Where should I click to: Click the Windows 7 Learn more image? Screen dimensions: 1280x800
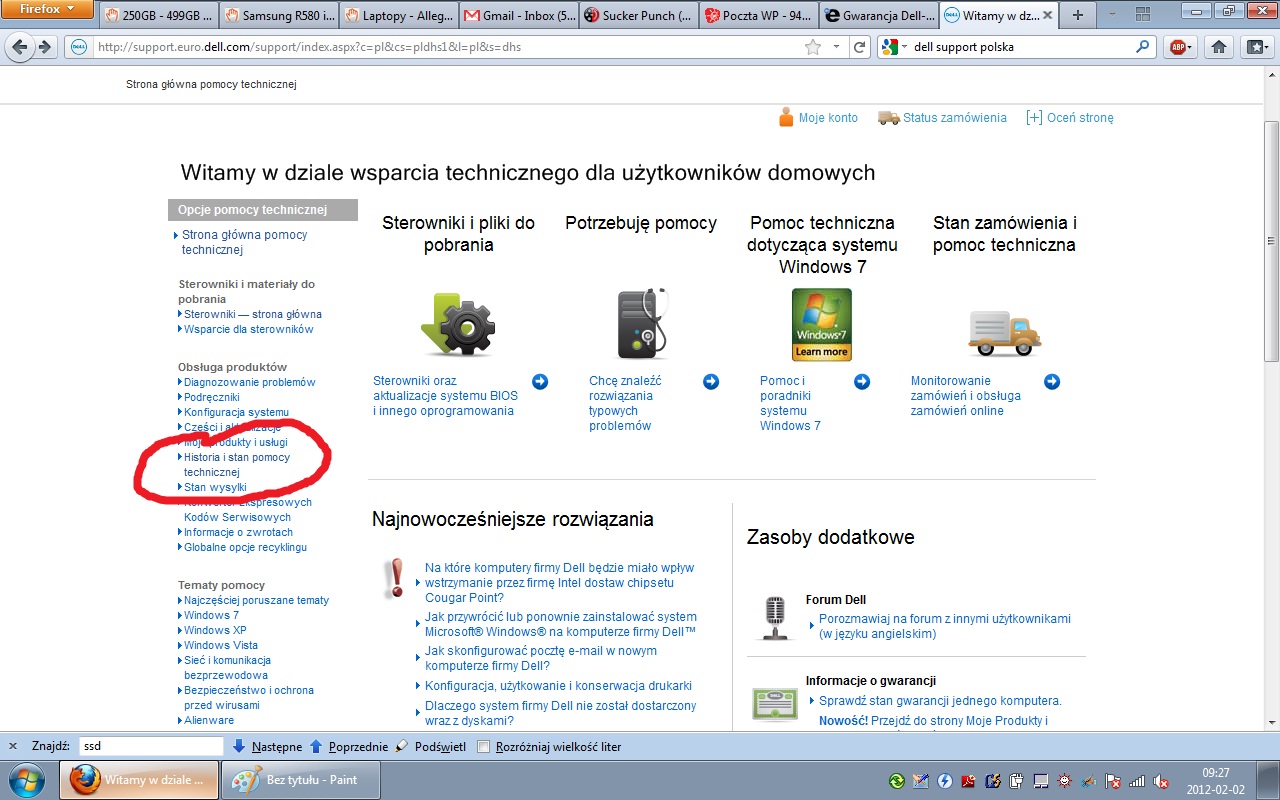821,324
